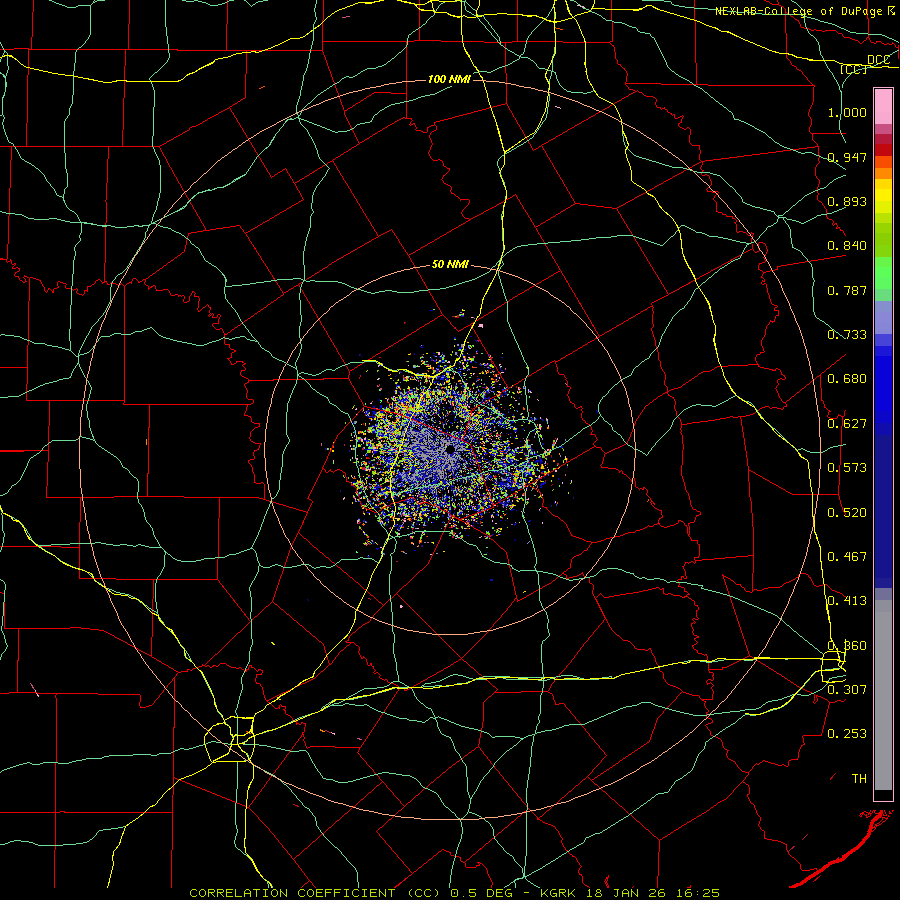Click the 0.253 color scale value
Image resolution: width=900 pixels, height=900 pixels.
[847, 733]
